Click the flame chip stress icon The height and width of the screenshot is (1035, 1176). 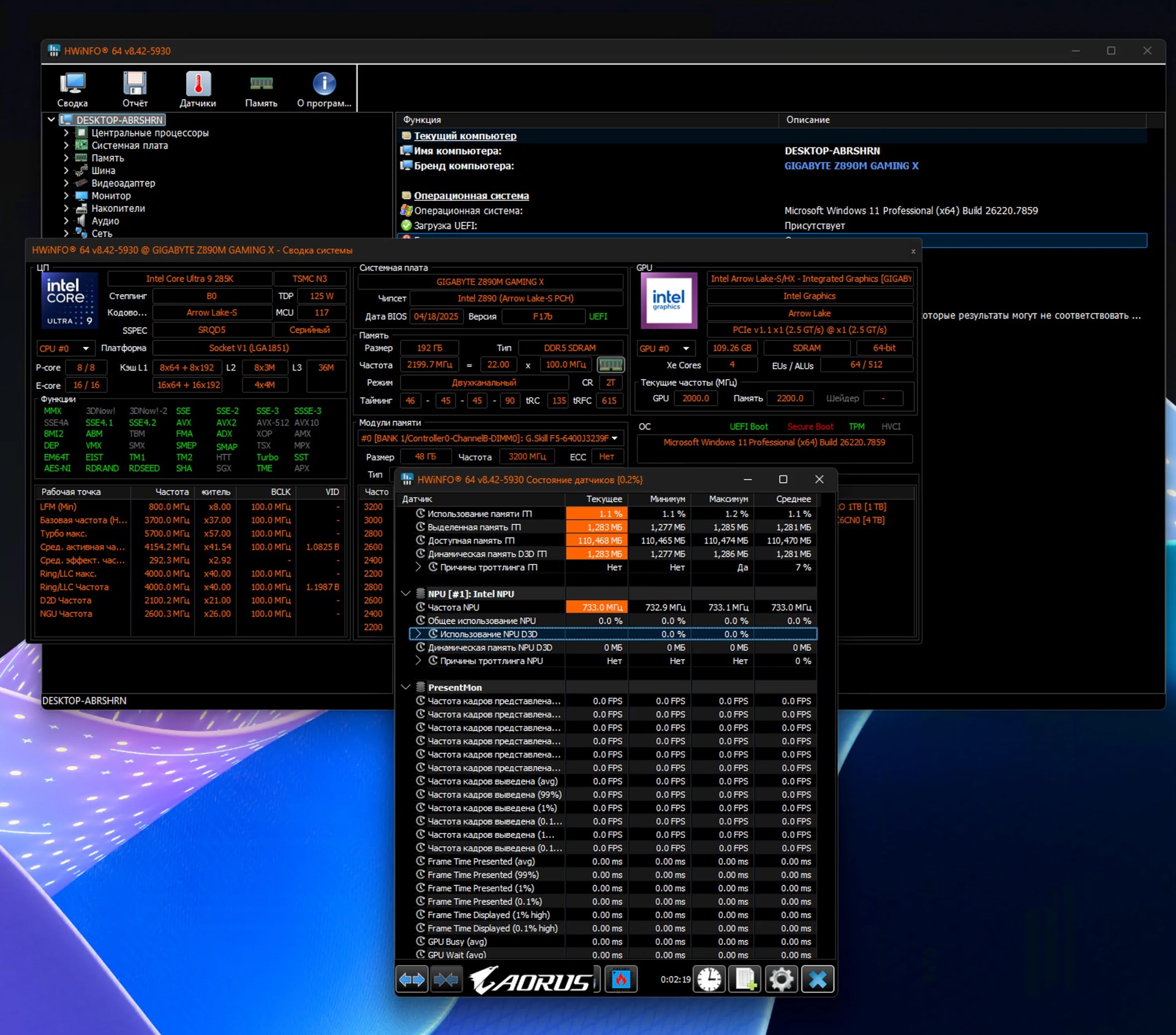[620, 979]
